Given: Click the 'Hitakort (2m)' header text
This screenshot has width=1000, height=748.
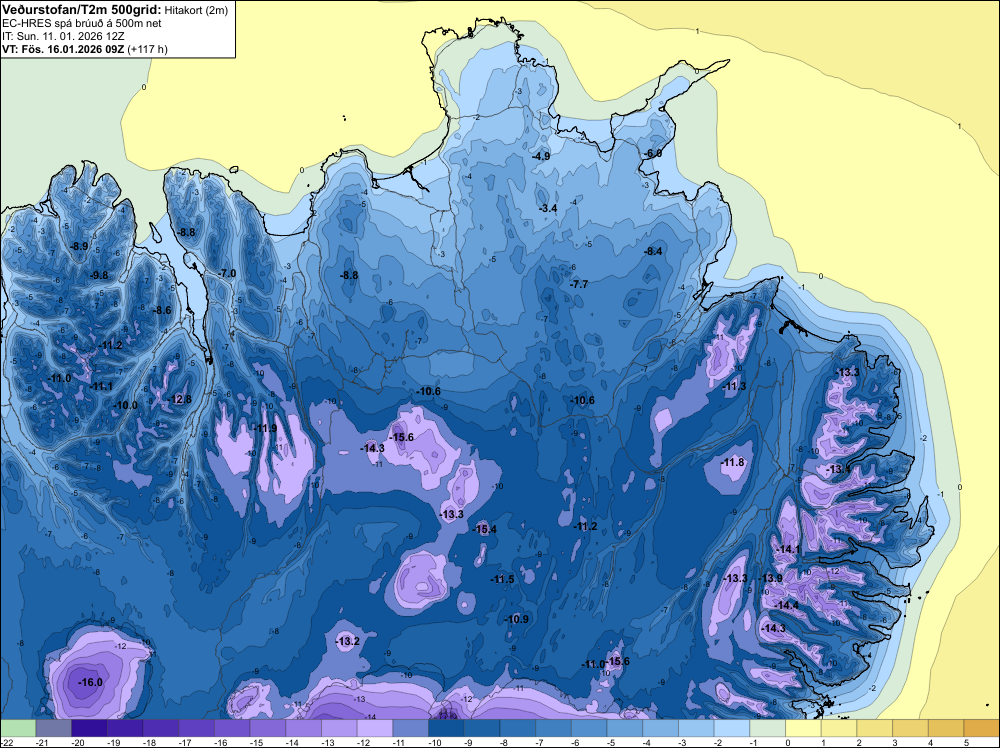Looking at the screenshot, I should (x=196, y=10).
